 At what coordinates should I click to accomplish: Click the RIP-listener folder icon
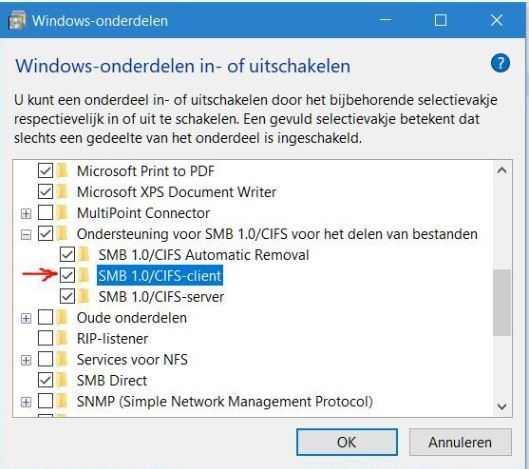point(62,338)
